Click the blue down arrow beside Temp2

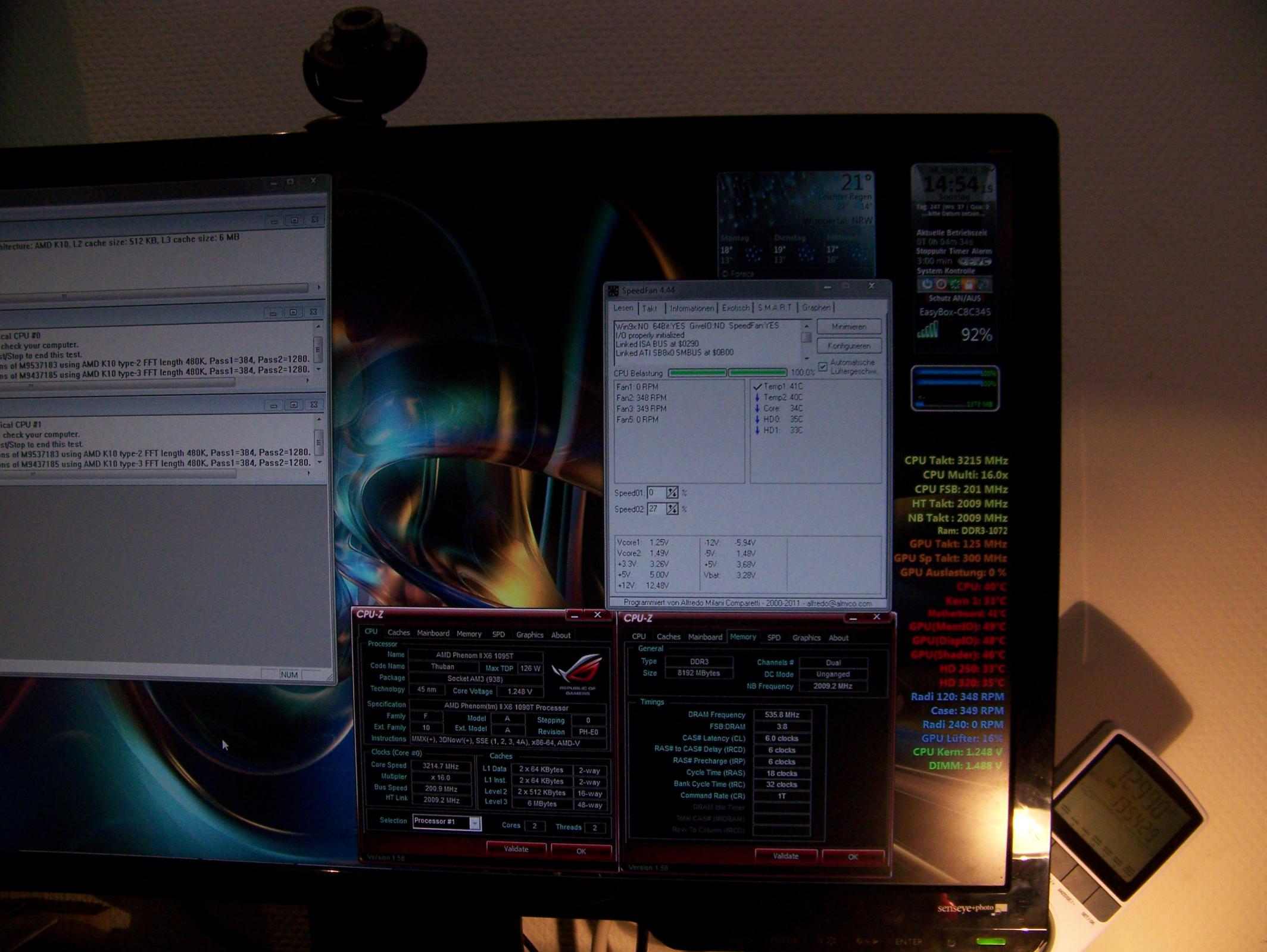[757, 398]
